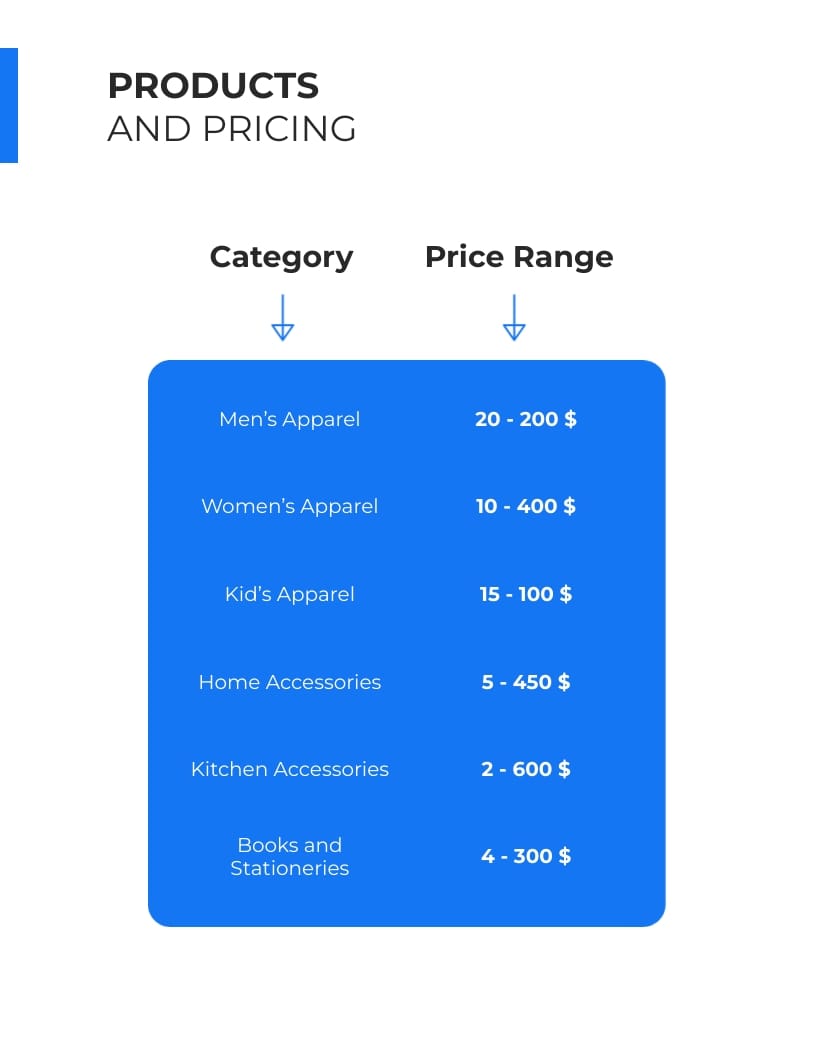Viewport: 816px width, 1056px height.
Task: Click the PRODUCTS title text
Action: click(x=213, y=86)
